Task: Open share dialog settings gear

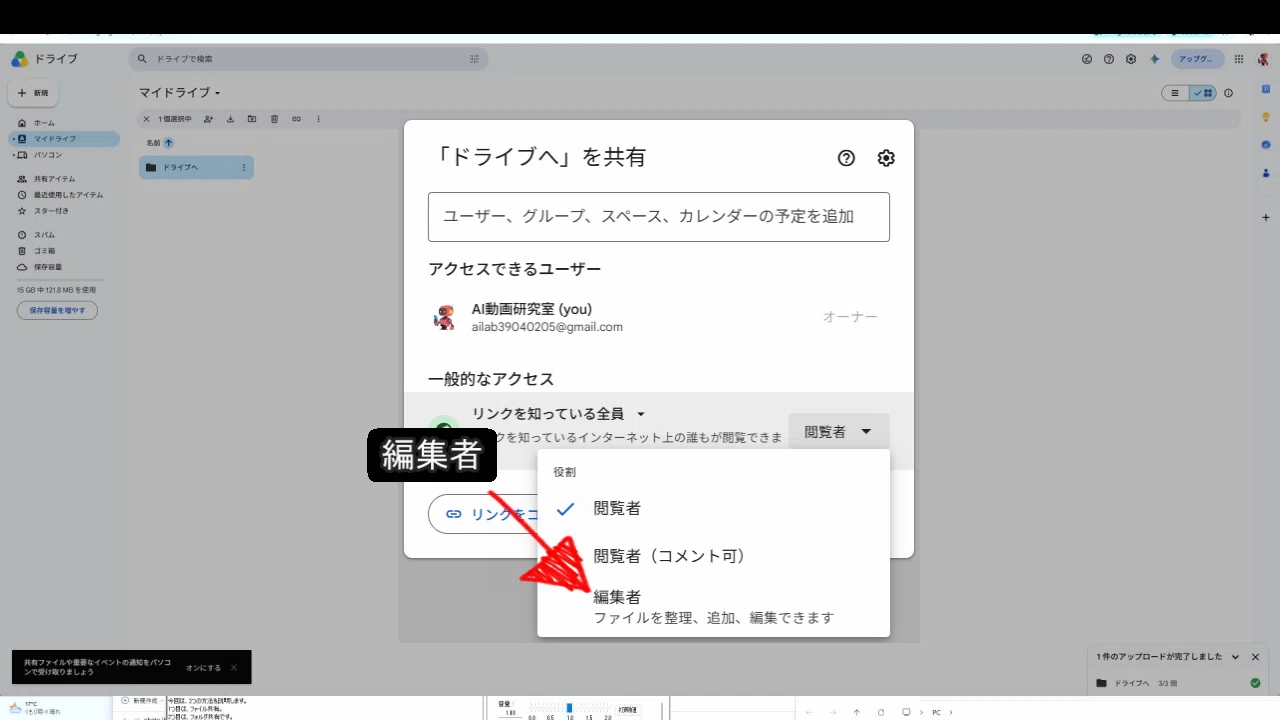Action: pyautogui.click(x=886, y=158)
